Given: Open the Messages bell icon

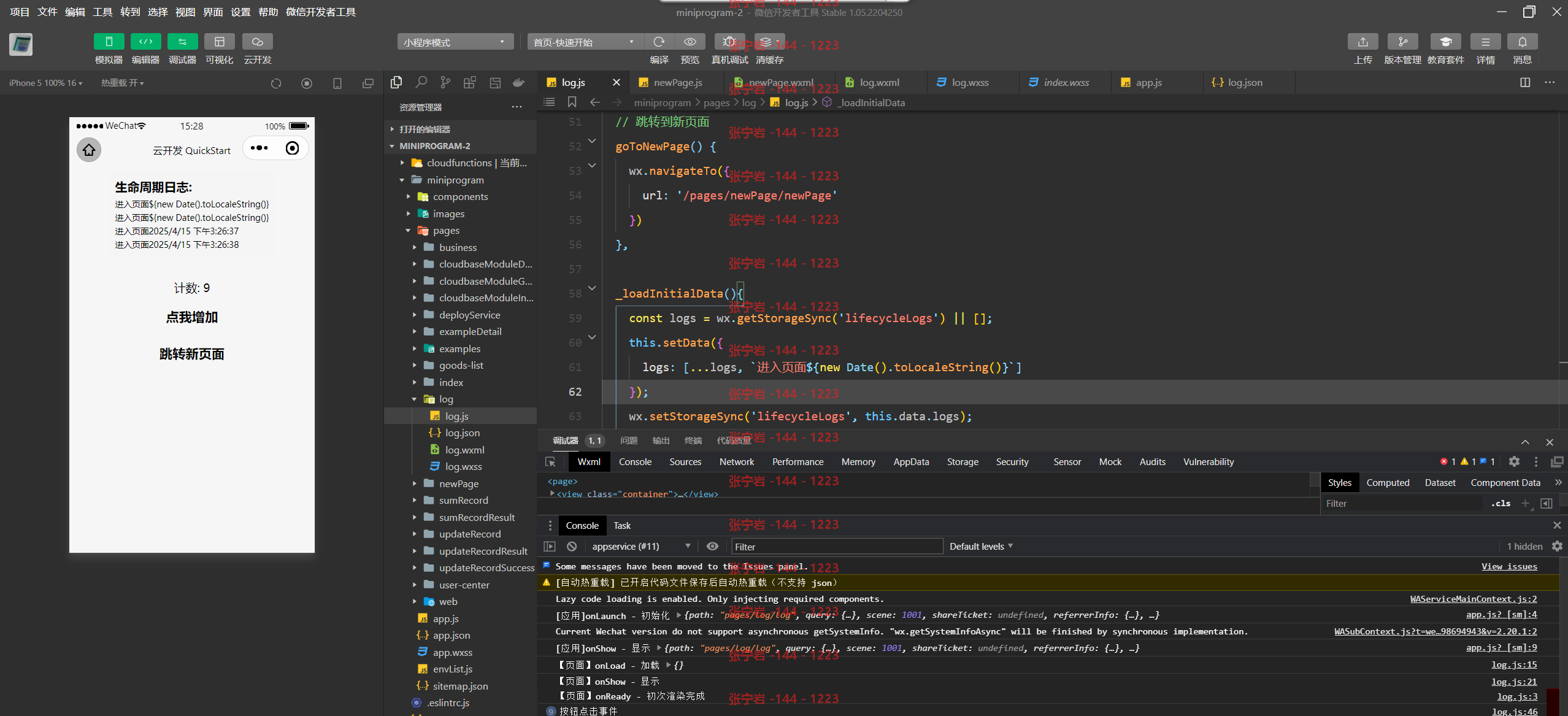Looking at the screenshot, I should click(1522, 42).
